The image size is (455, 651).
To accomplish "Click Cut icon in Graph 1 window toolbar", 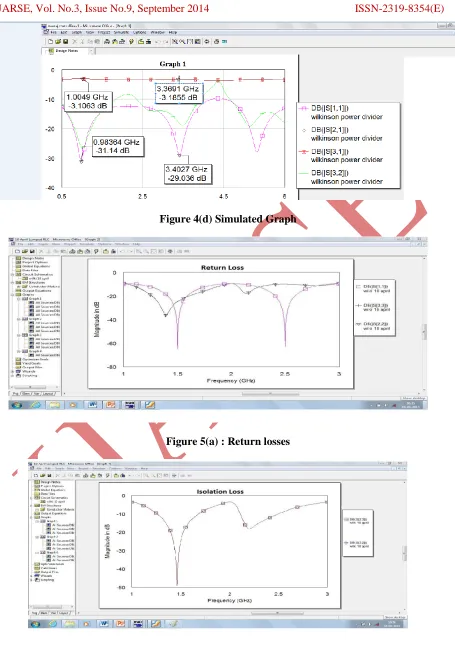I will click(x=74, y=42).
